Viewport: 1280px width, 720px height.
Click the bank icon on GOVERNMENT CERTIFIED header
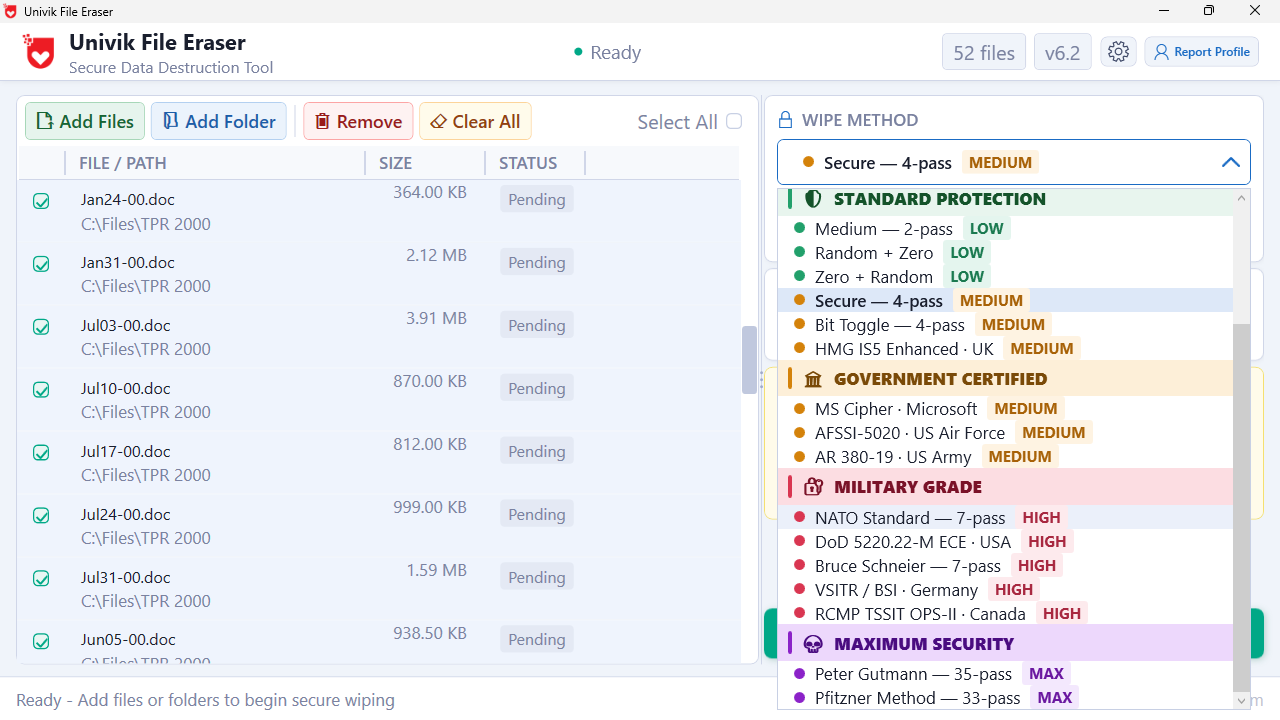coord(811,379)
